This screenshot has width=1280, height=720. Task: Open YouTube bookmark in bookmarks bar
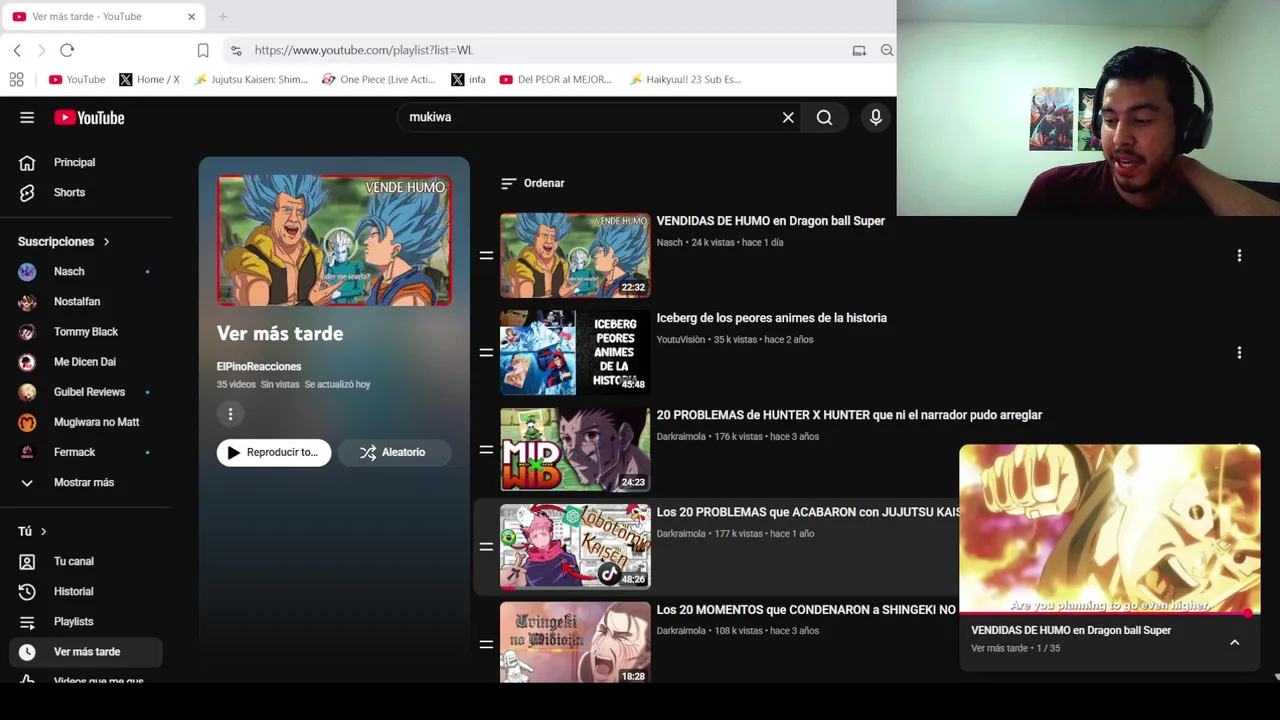click(77, 79)
